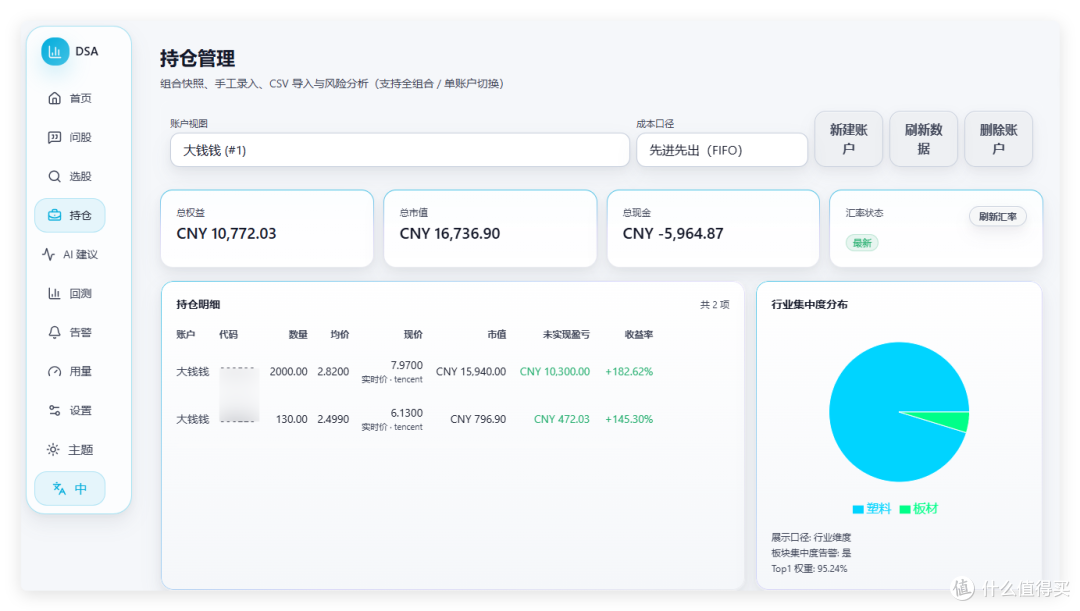
Task: Click the 新建账户 button
Action: 849,138
